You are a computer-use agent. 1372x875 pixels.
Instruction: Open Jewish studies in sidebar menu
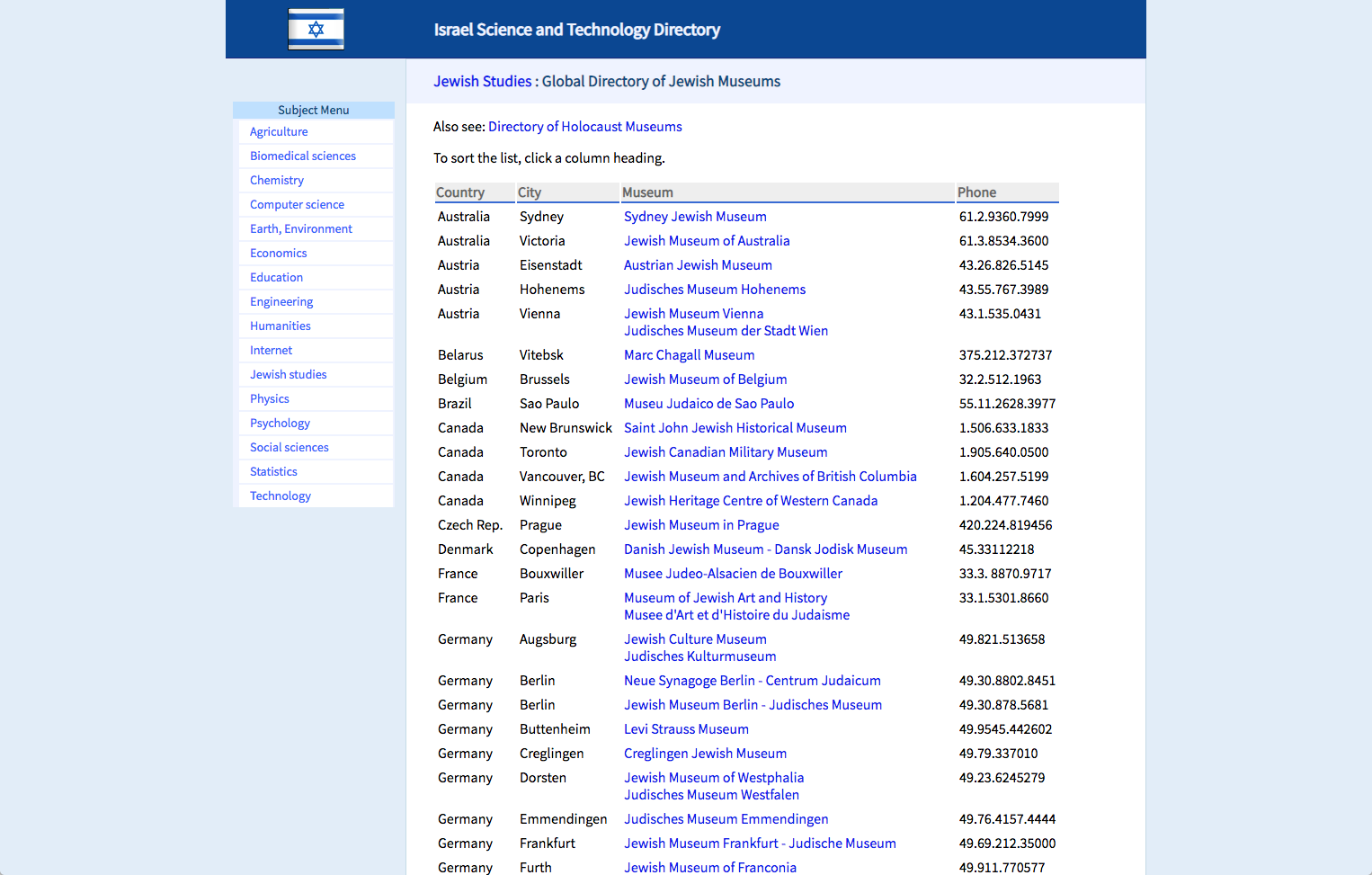point(289,374)
